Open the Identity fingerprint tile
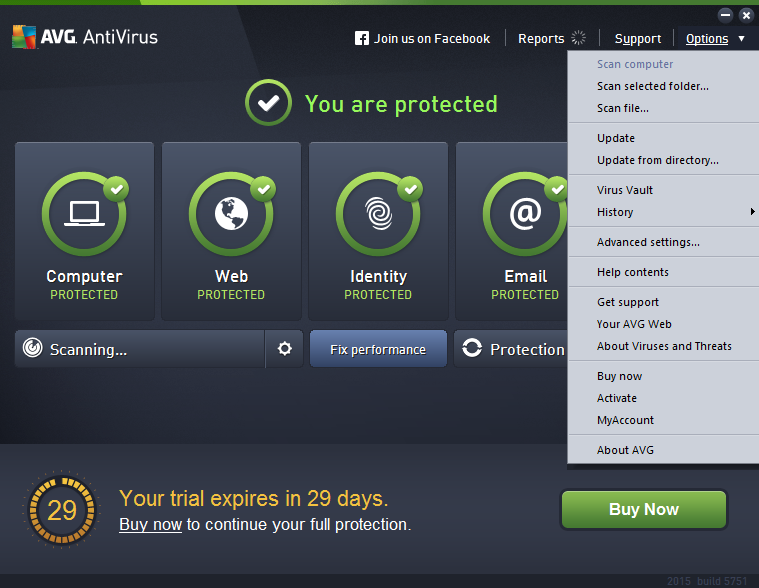 point(379,231)
